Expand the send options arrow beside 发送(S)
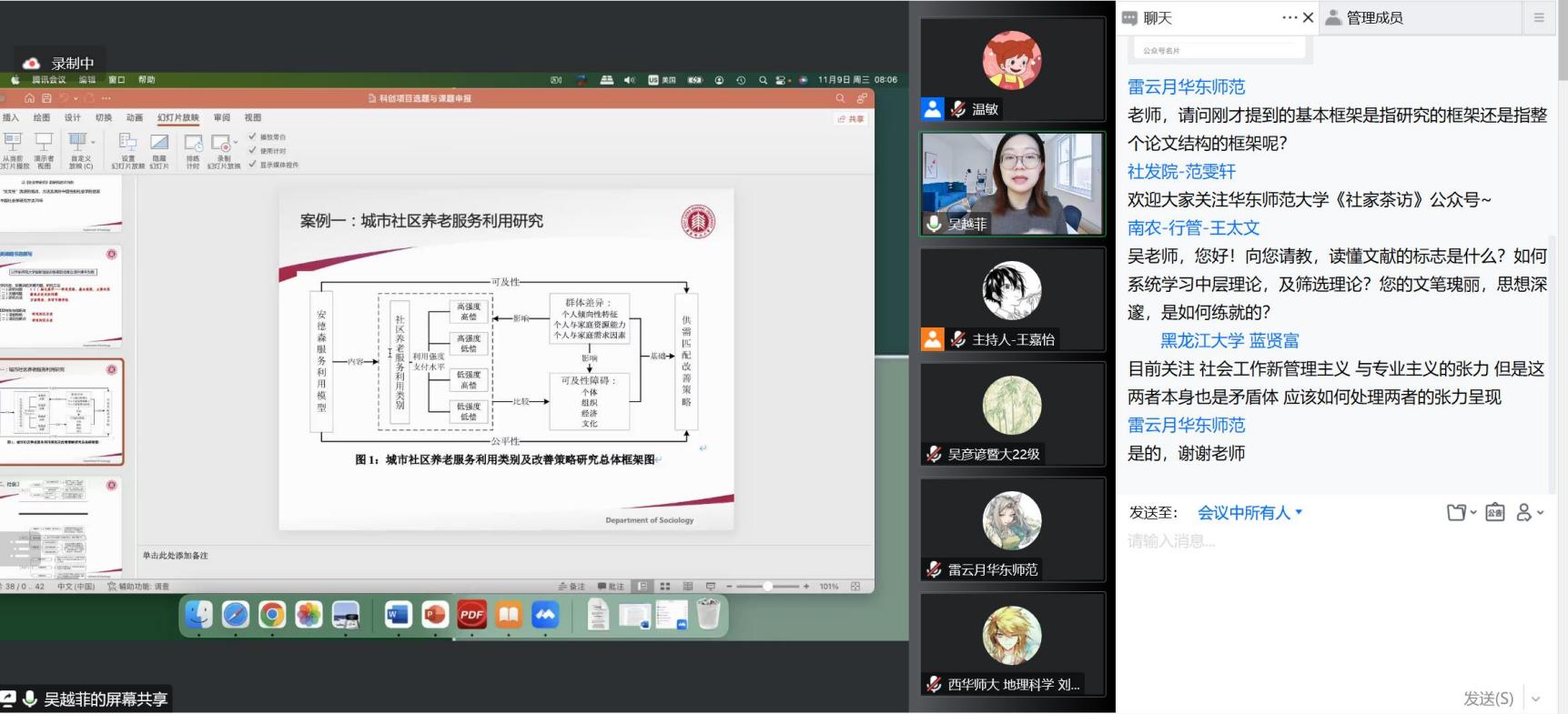 [1536, 699]
